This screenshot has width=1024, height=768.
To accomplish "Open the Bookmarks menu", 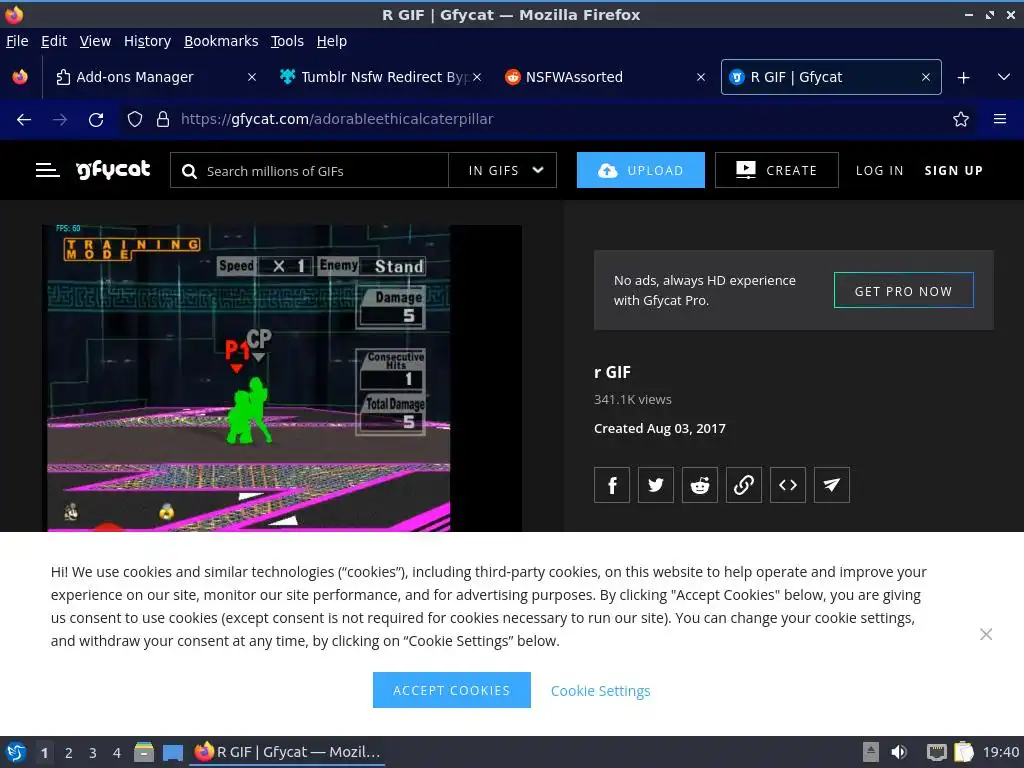I will (221, 41).
